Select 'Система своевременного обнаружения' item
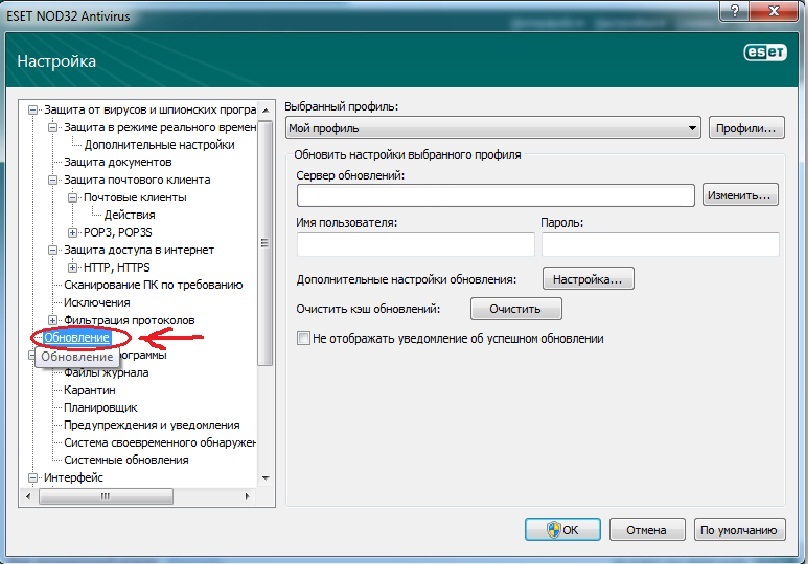 [x=160, y=443]
